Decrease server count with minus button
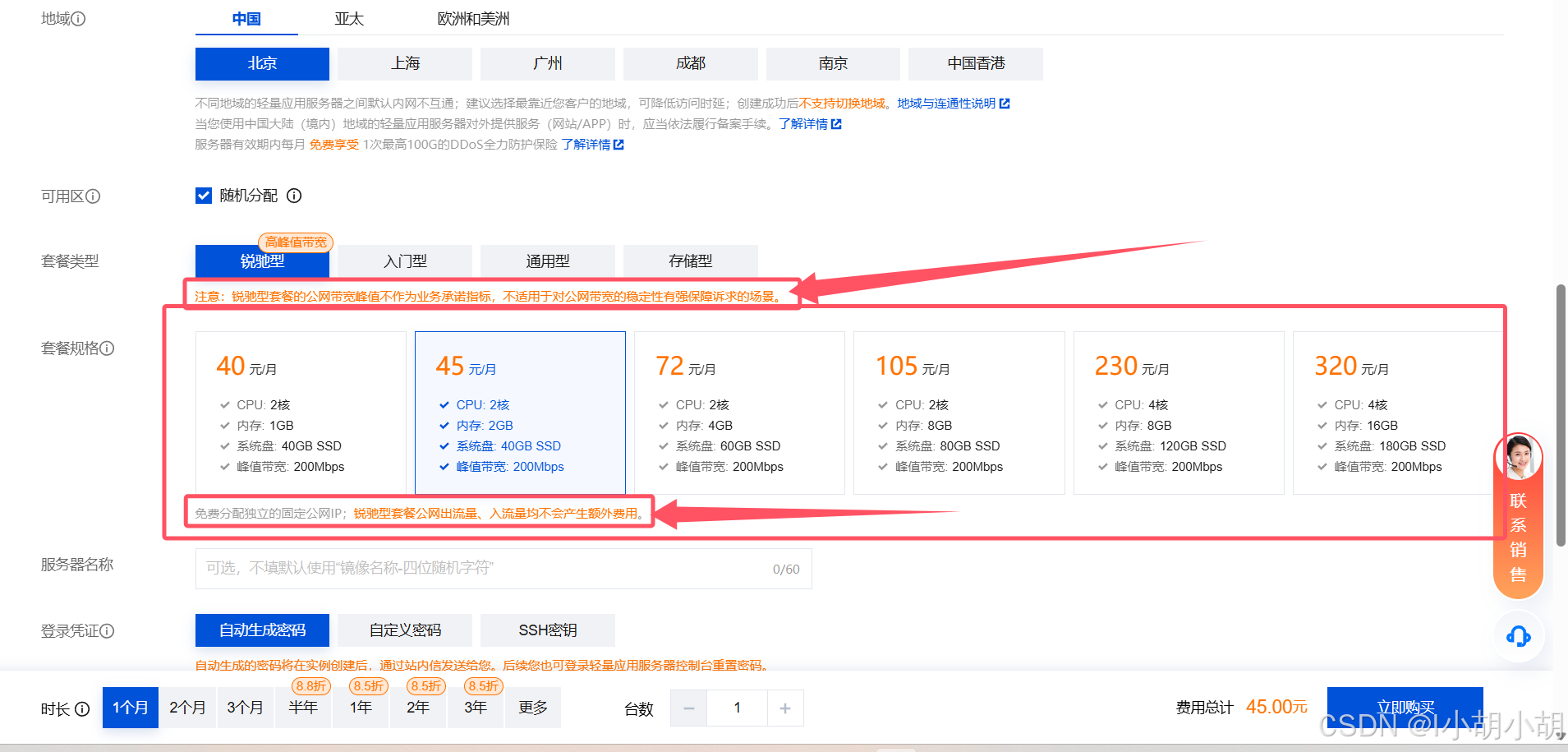The width and height of the screenshot is (1568, 752). coord(689,708)
